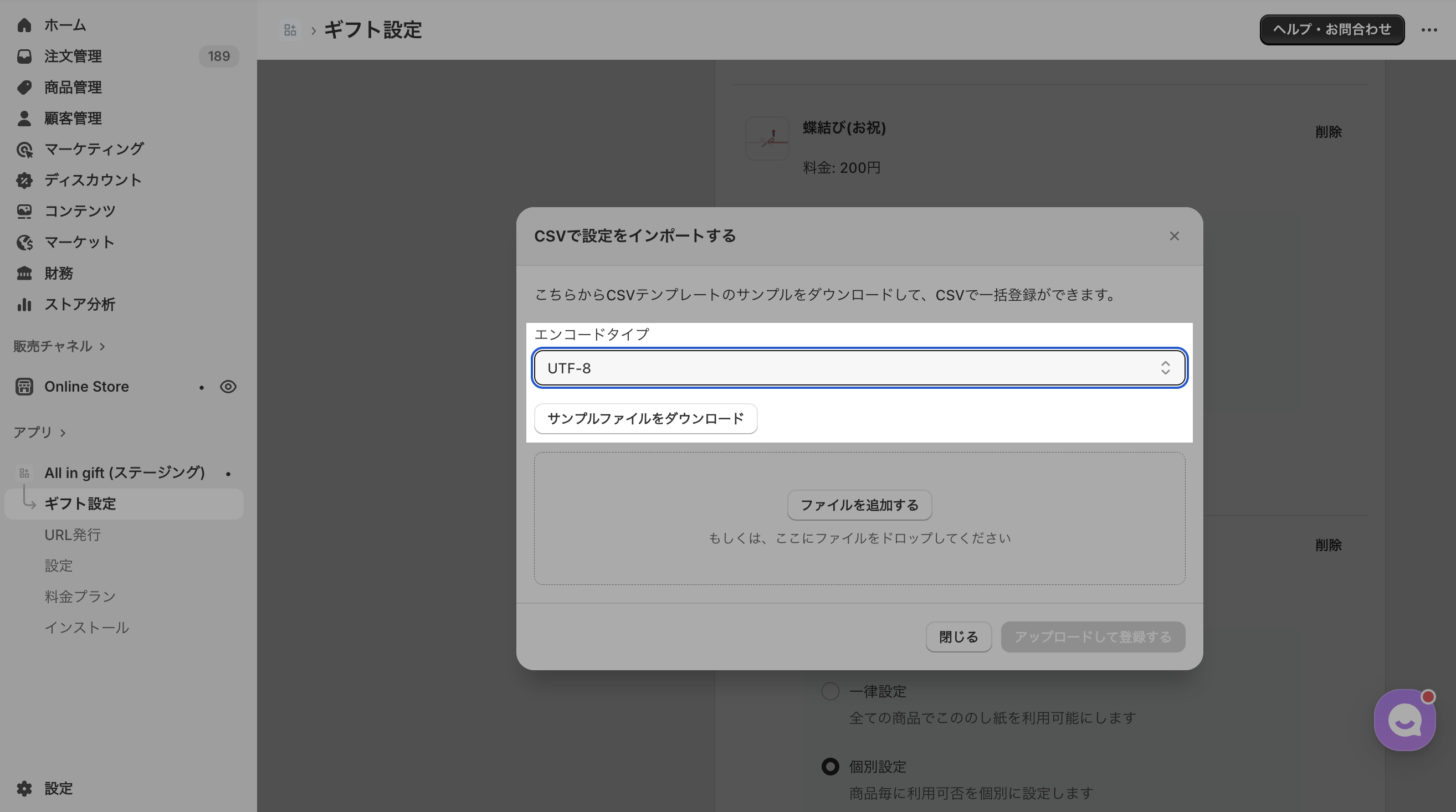1456x812 pixels.
Task: Click the ホーム house icon
Action: tap(24, 25)
